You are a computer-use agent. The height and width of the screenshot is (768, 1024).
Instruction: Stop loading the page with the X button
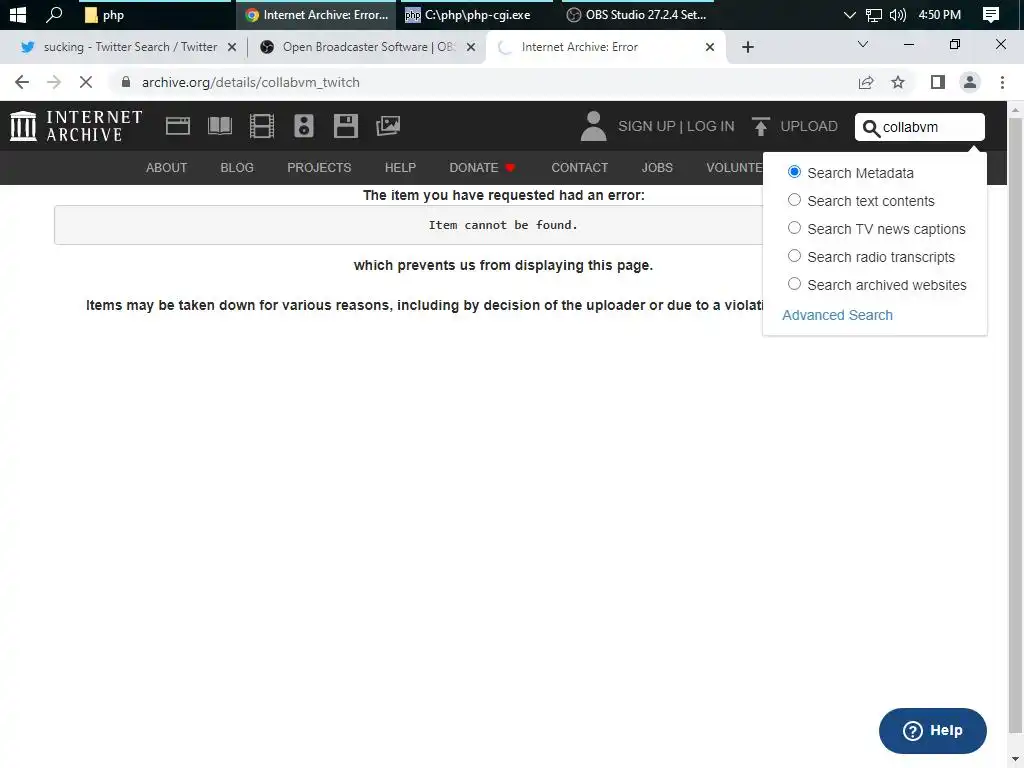(86, 82)
